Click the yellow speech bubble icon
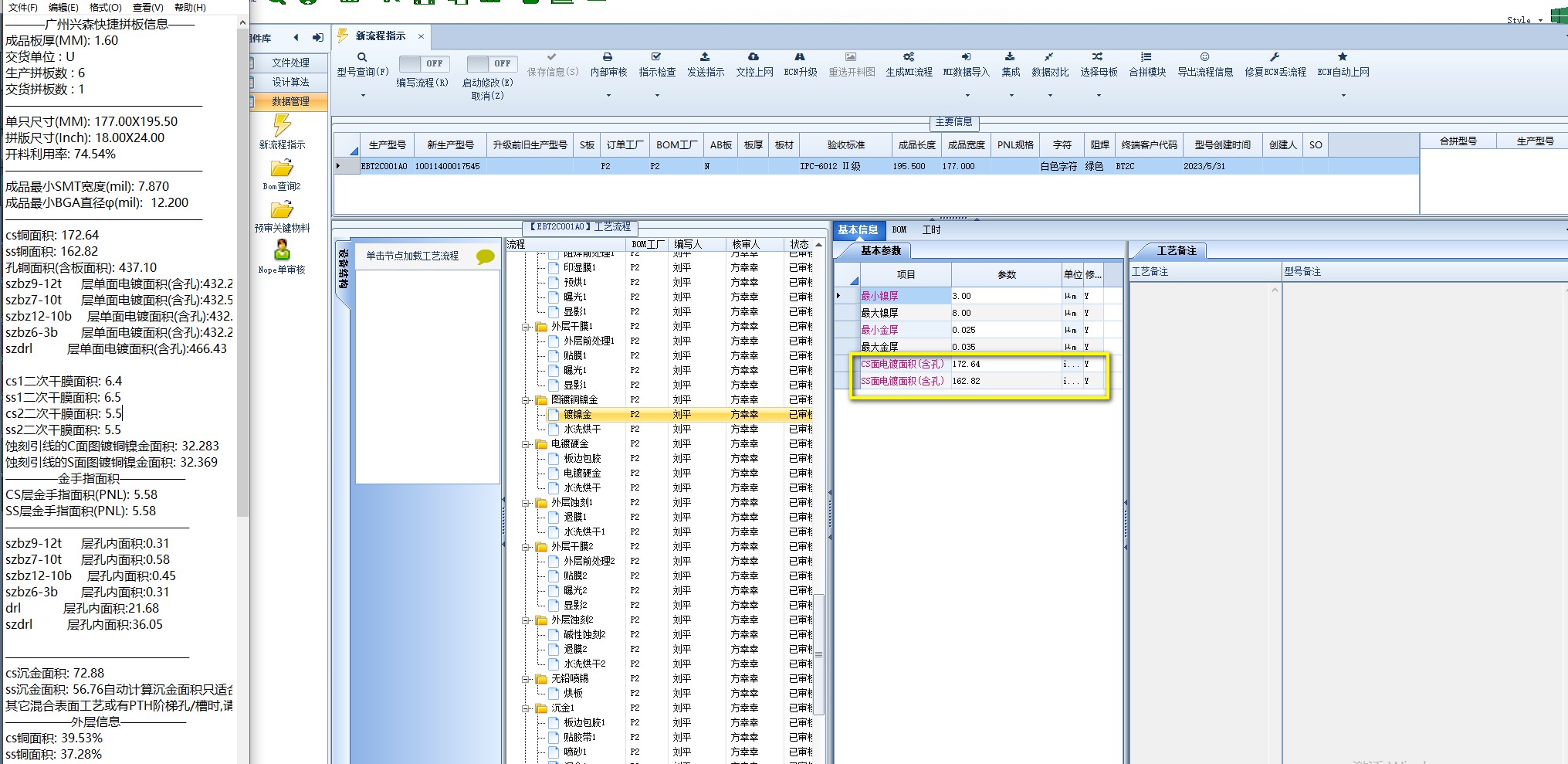Viewport: 1568px width, 764px height. click(486, 256)
